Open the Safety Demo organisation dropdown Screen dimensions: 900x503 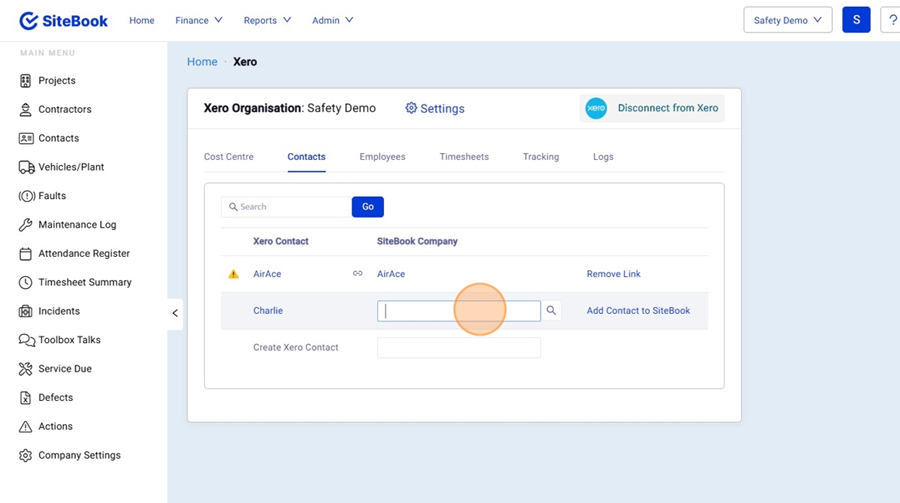pyautogui.click(x=787, y=20)
